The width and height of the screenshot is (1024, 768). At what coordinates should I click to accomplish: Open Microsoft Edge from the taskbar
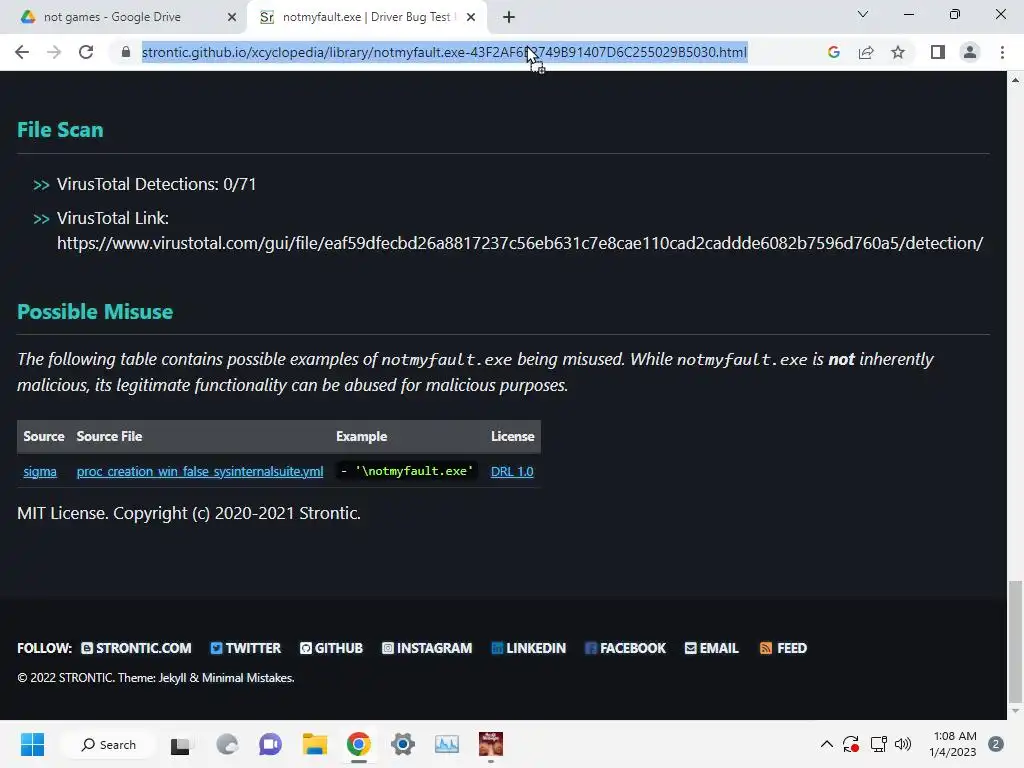pyautogui.click(x=227, y=744)
